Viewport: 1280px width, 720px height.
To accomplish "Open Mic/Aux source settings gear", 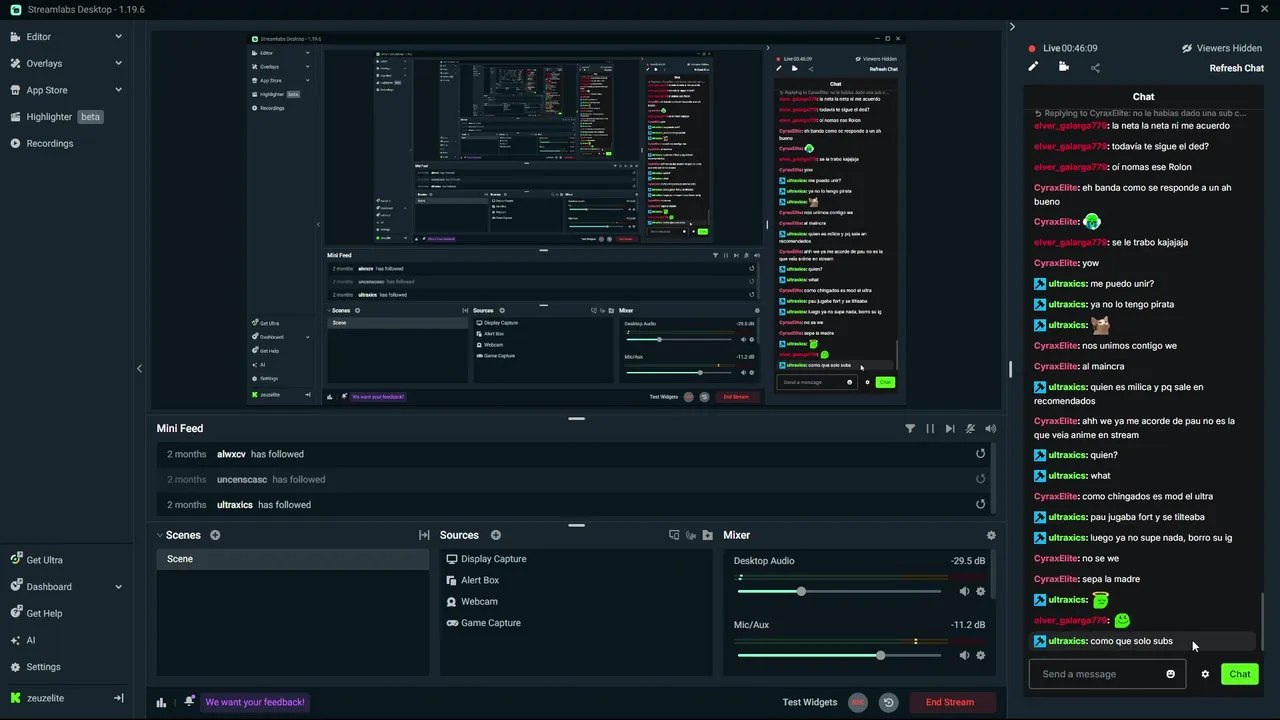I will pos(980,655).
